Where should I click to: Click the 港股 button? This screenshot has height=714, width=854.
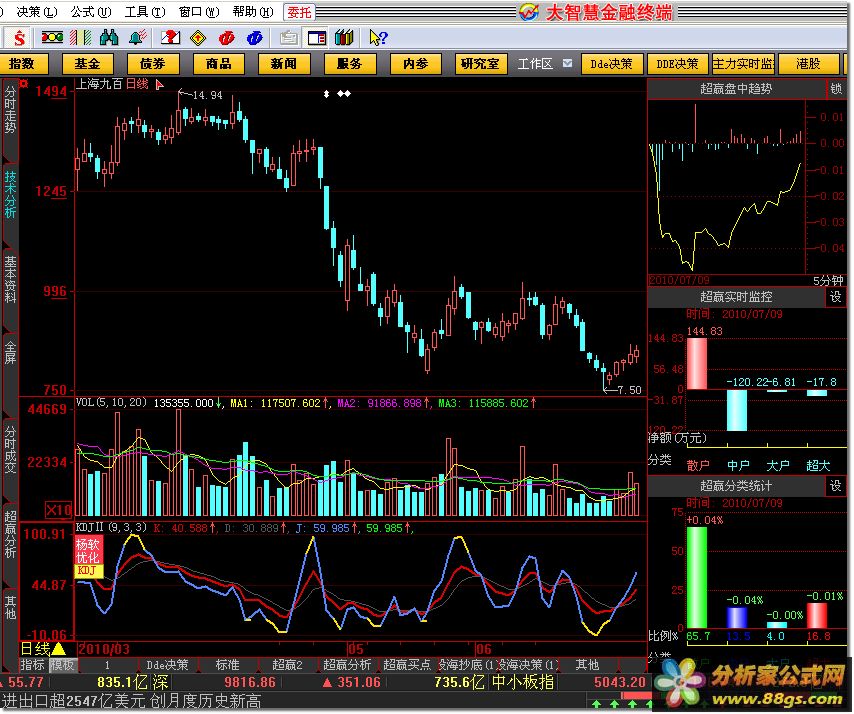tap(808, 64)
